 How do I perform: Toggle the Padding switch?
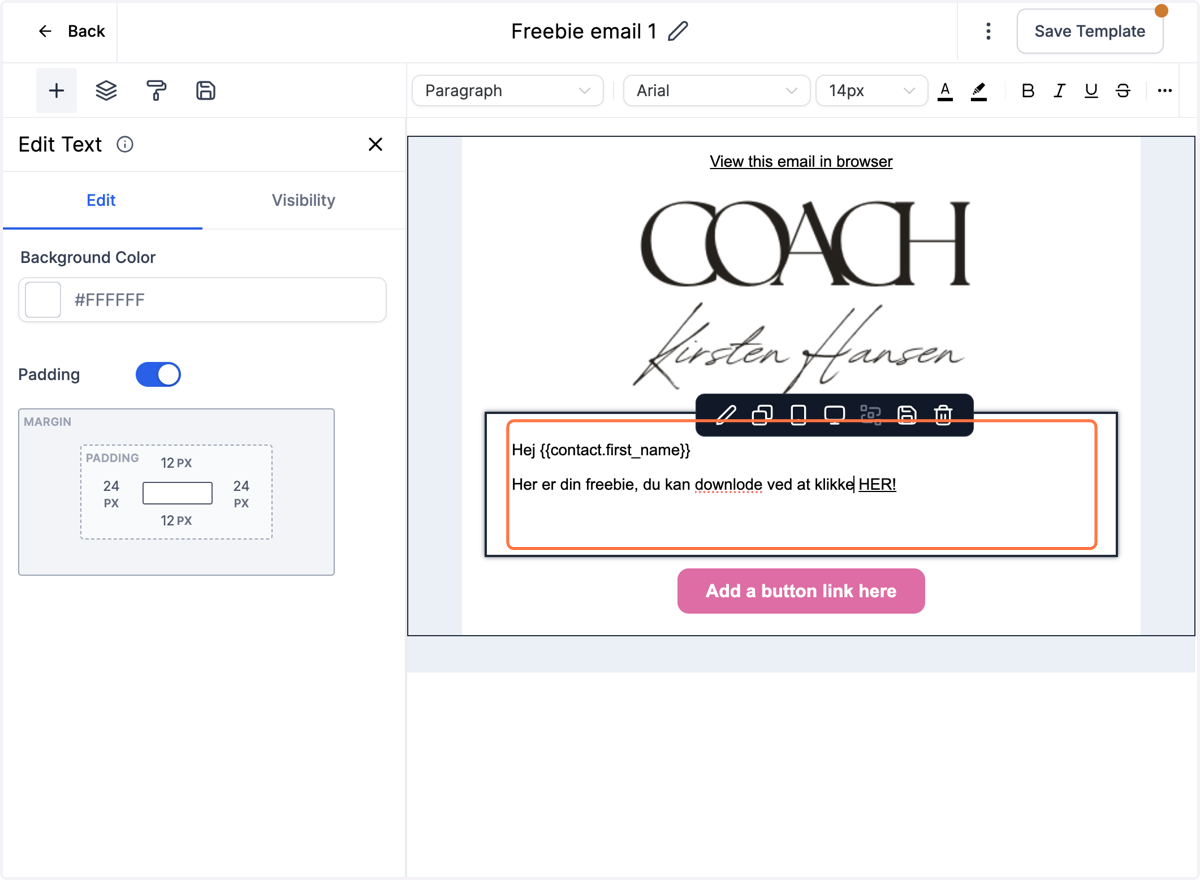[x=158, y=374]
